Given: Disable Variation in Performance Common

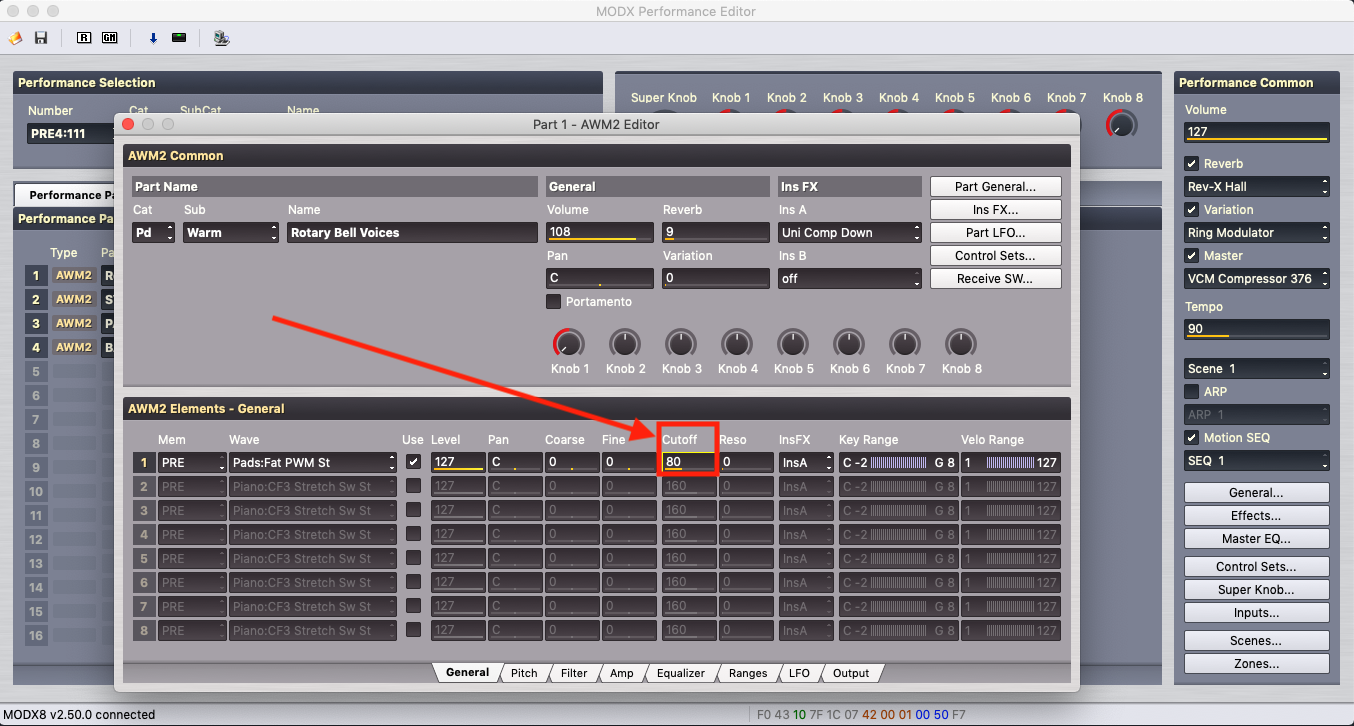Looking at the screenshot, I should 1192,210.
